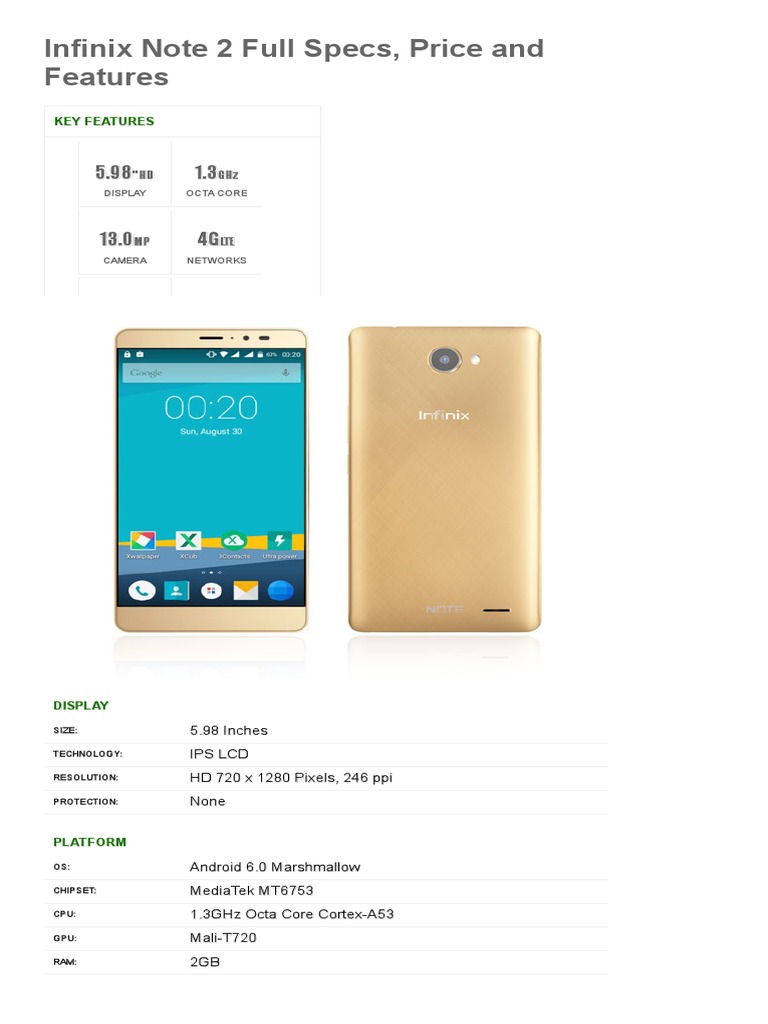Click the XClub app icon on phone screen
The height and width of the screenshot is (1024, 768).
188,541
